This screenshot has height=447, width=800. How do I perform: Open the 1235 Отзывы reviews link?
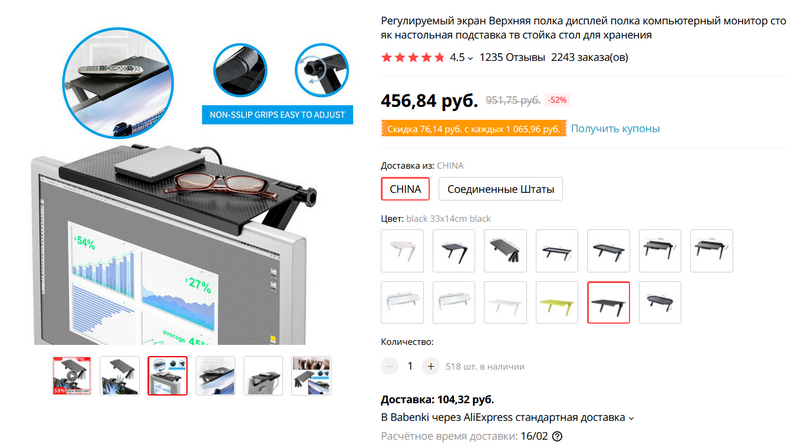click(512, 57)
